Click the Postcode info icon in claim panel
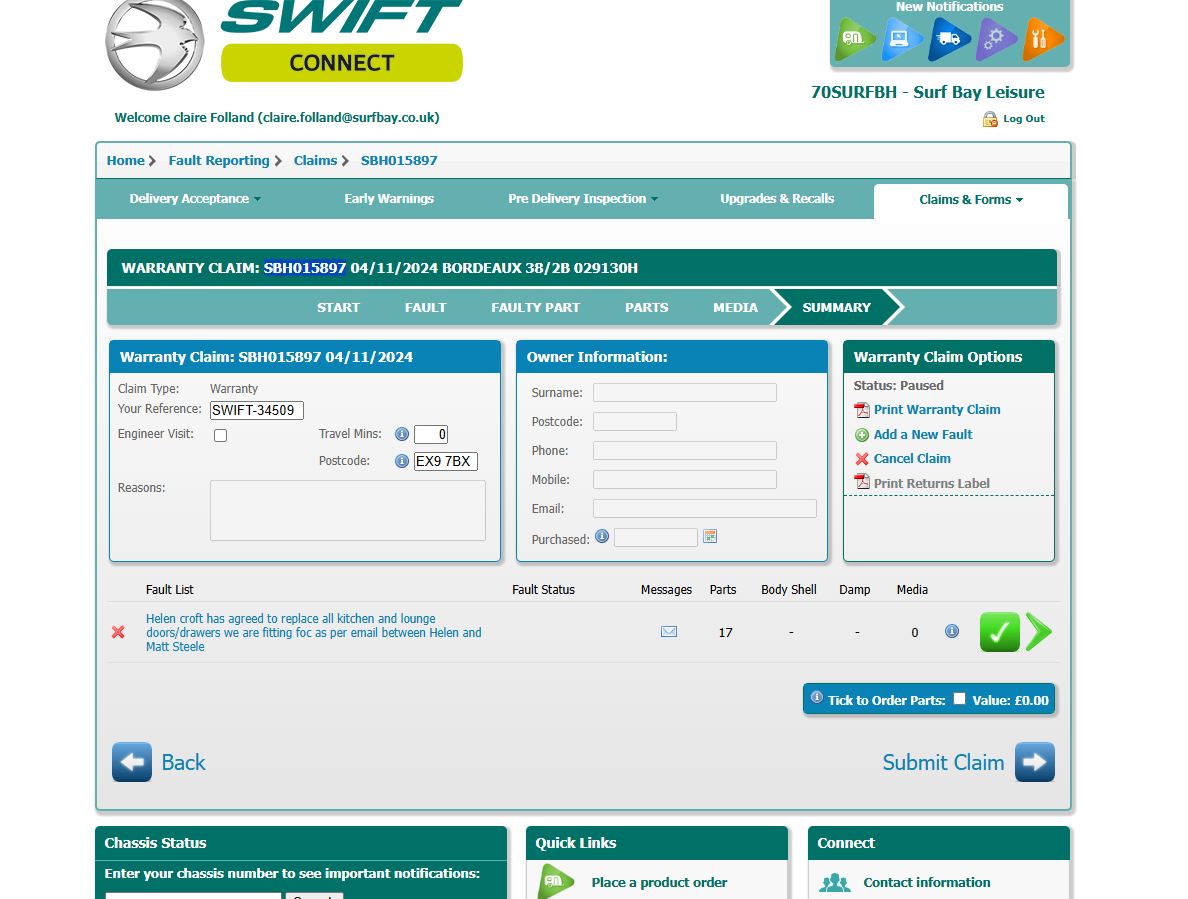 point(402,461)
